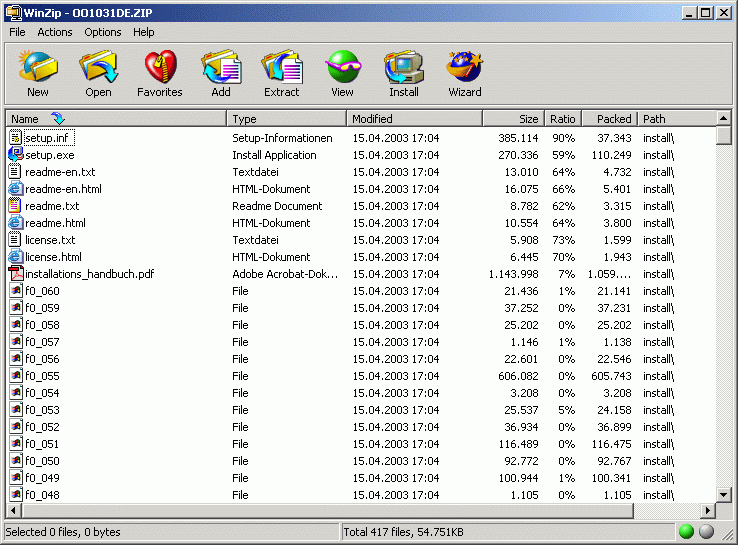Select the f0_056 file name
This screenshot has width=738, height=545.
click(42, 359)
